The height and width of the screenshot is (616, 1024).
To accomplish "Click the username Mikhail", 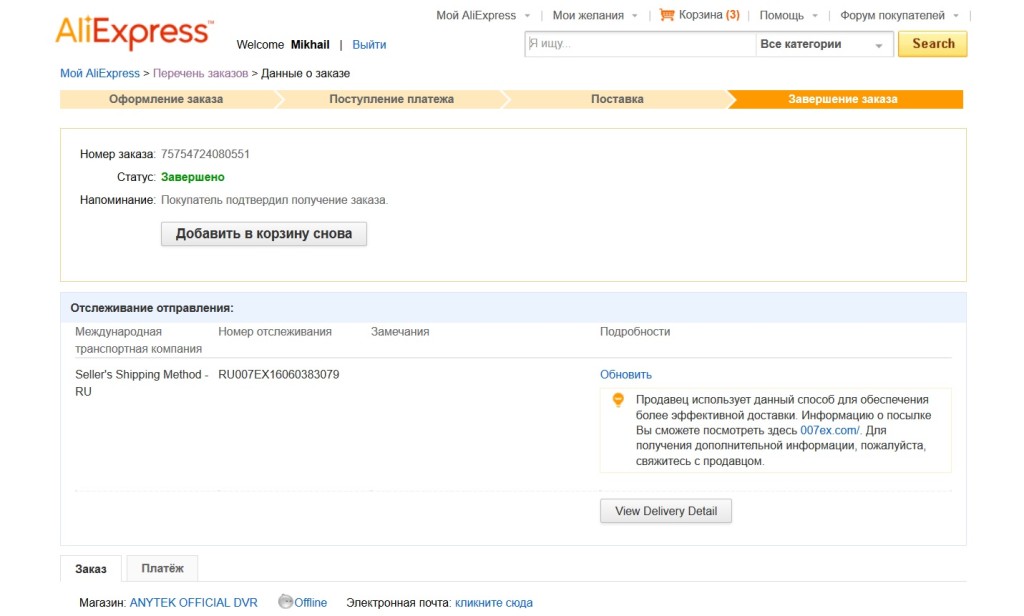I will 310,44.
